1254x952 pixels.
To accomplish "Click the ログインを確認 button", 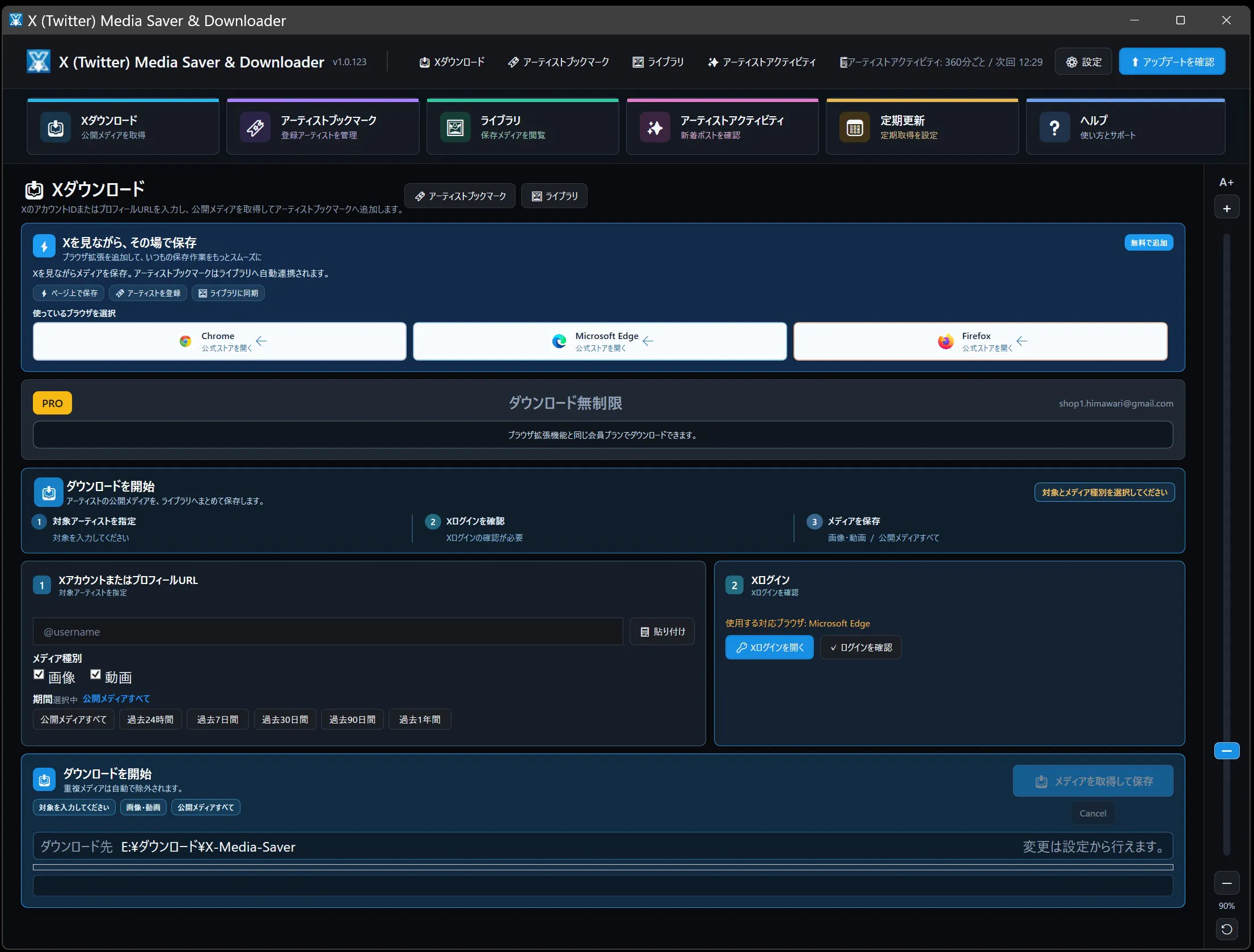I will pos(861,648).
